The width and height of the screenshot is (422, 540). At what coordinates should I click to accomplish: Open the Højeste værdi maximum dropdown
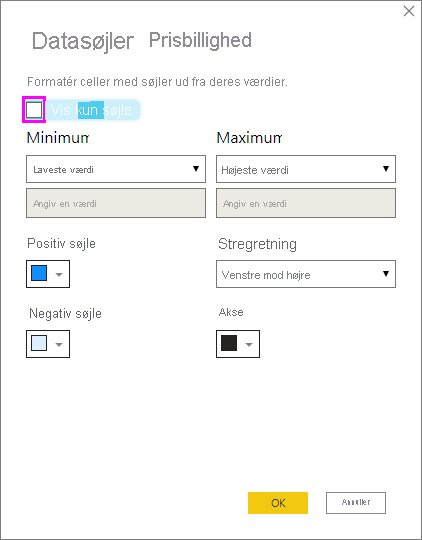306,169
